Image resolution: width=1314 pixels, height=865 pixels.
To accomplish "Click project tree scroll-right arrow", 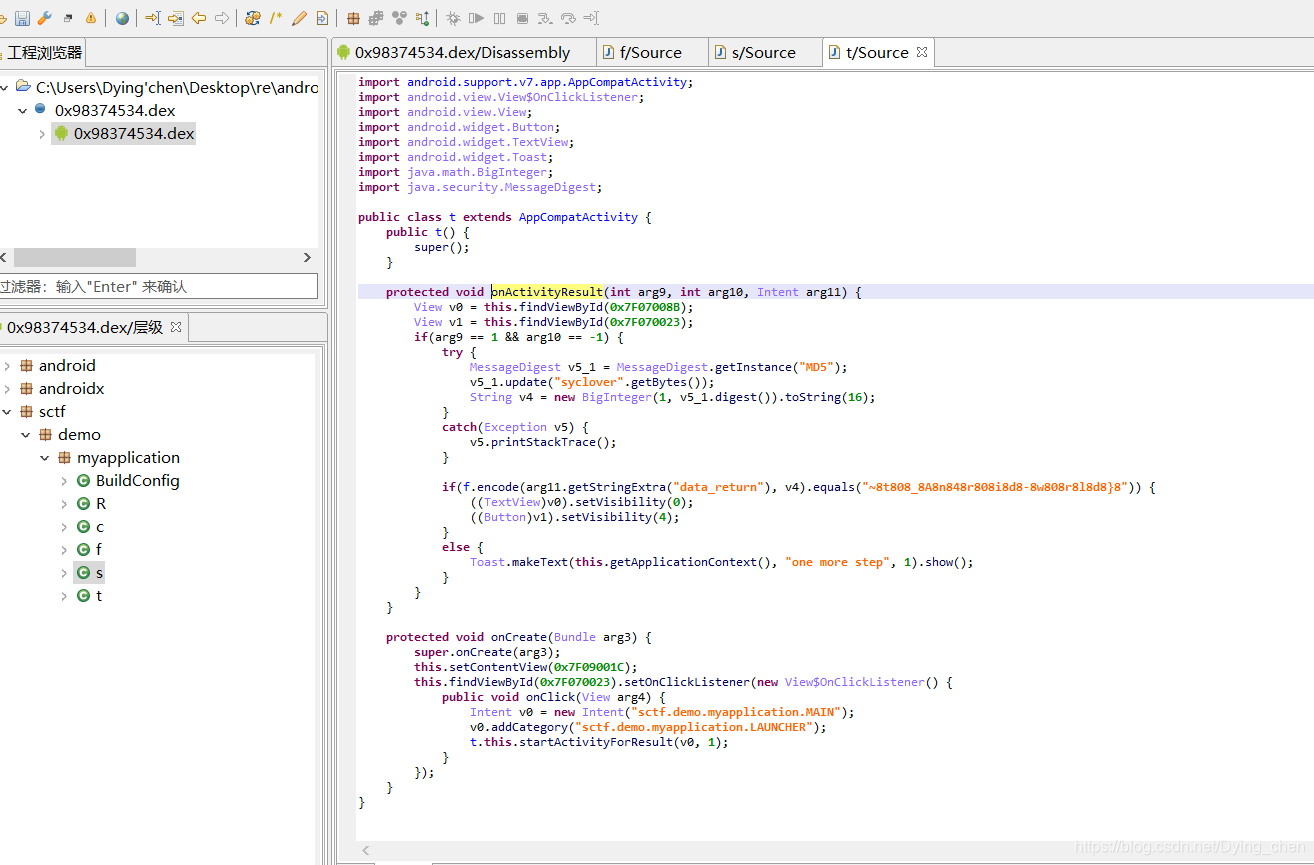I will pos(307,258).
